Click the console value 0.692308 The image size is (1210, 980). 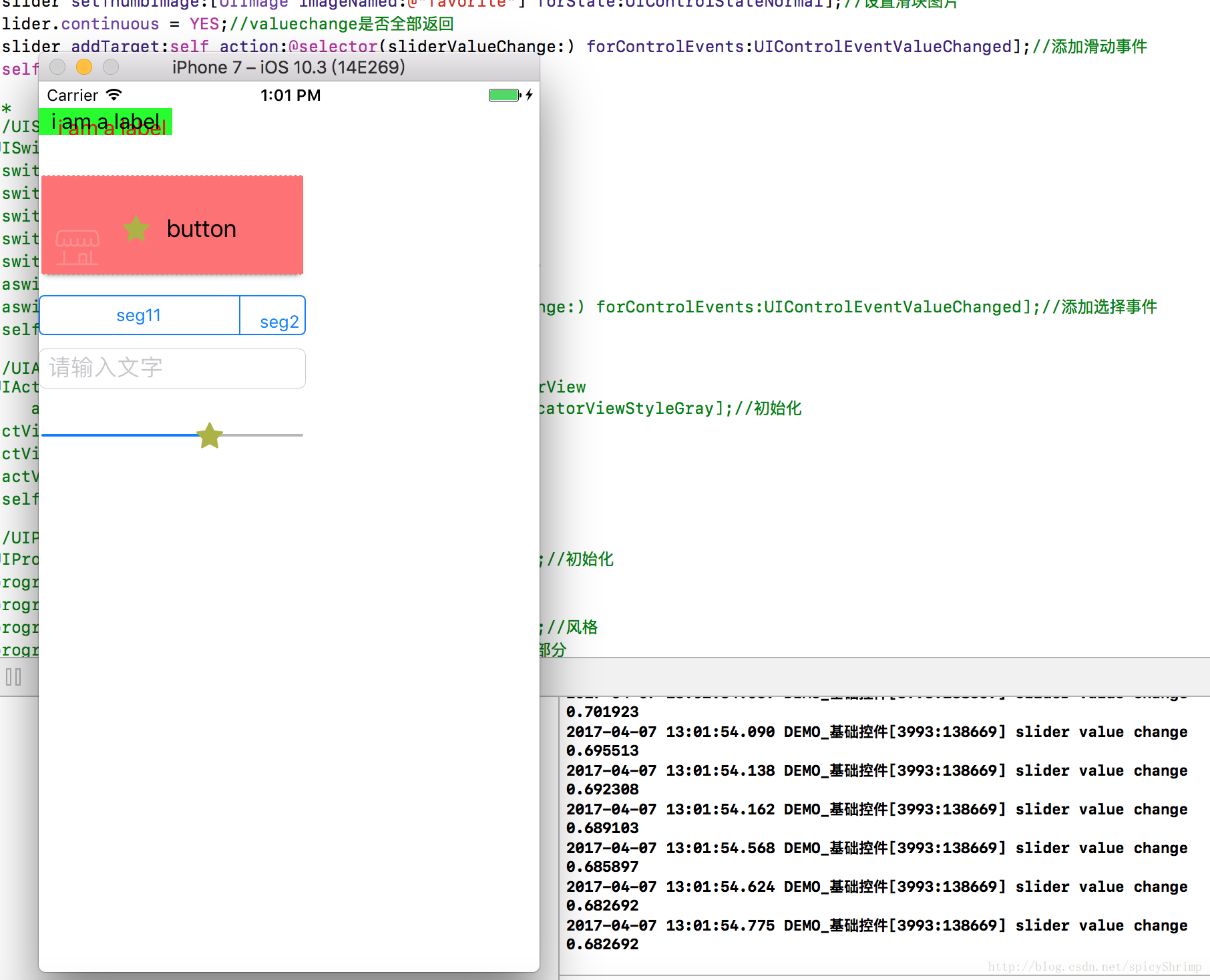click(602, 789)
